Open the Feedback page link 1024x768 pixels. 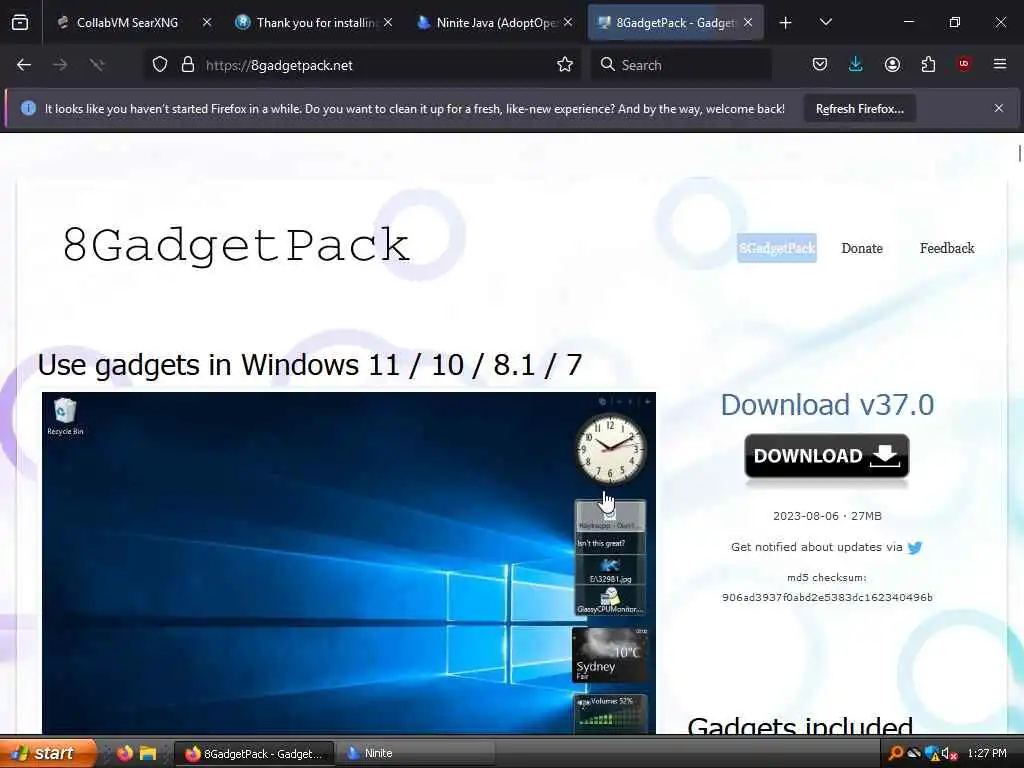(x=947, y=248)
